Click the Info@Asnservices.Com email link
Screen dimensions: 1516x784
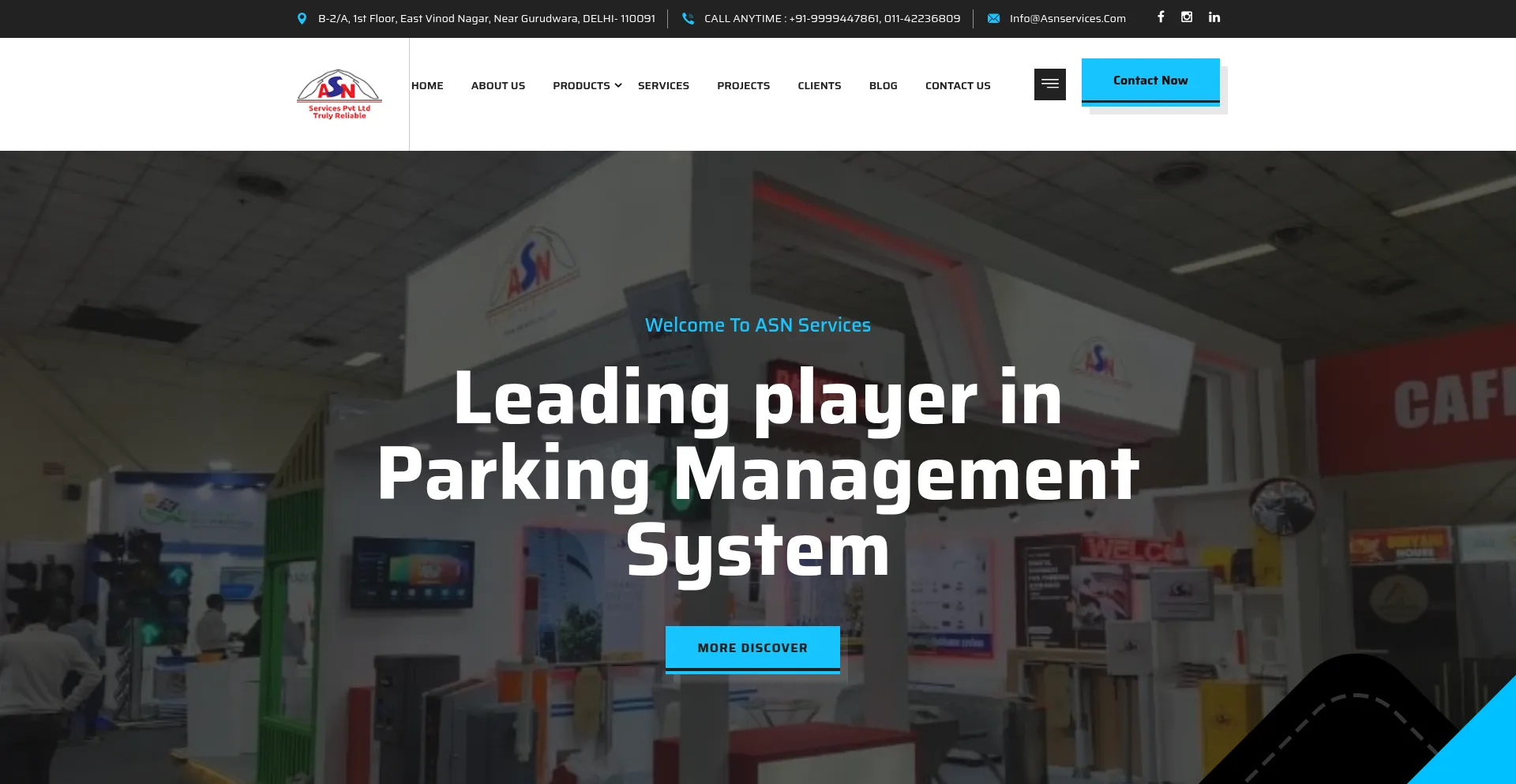tap(1068, 18)
